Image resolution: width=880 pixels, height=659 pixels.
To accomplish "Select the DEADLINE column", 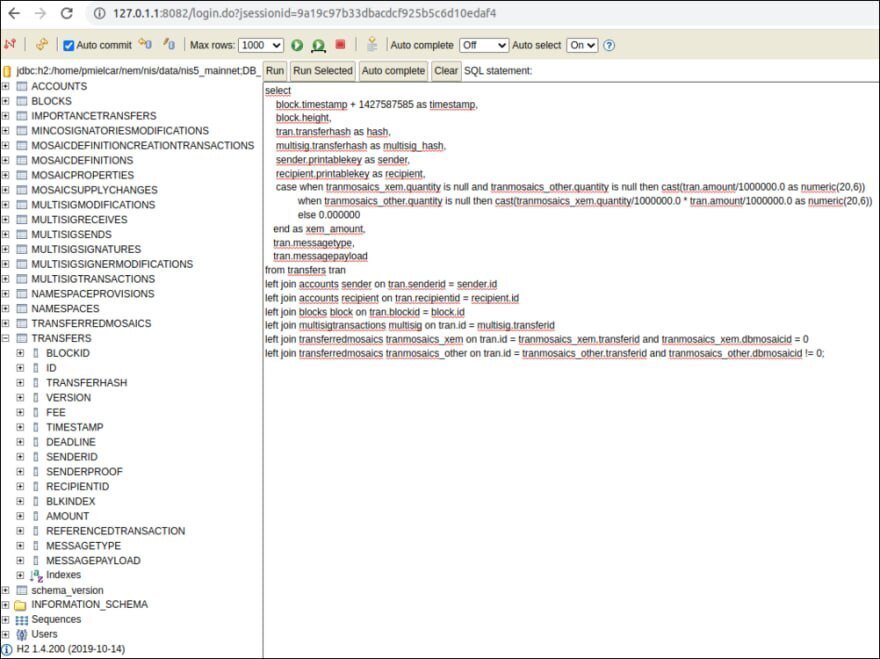I will click(x=71, y=442).
